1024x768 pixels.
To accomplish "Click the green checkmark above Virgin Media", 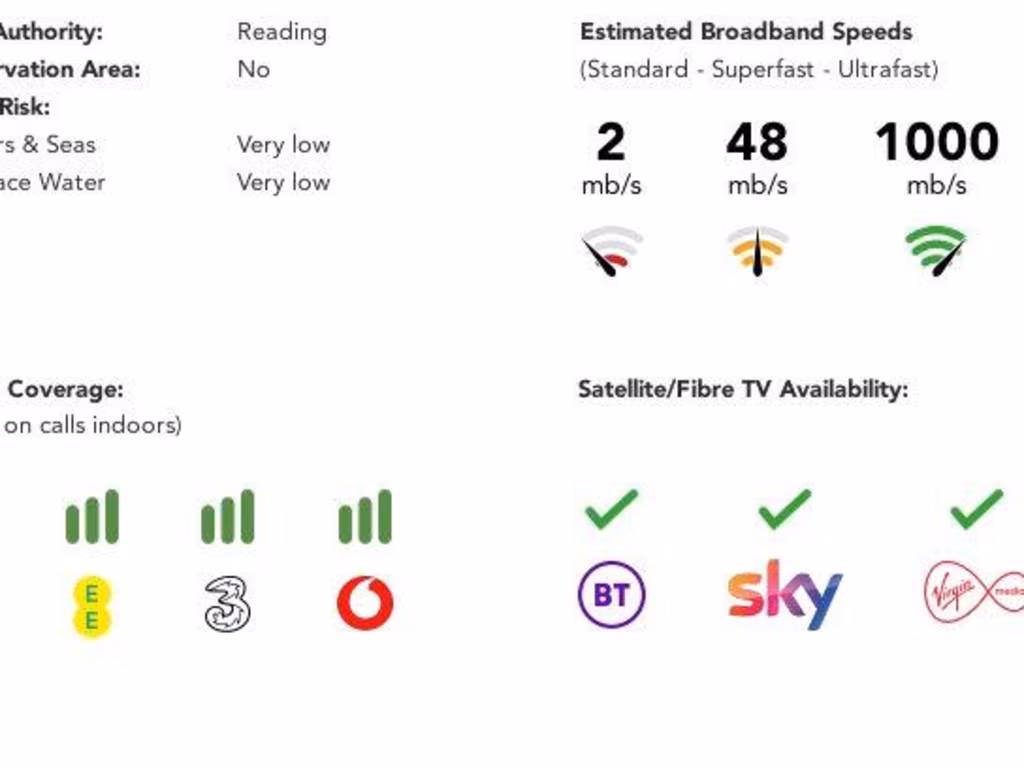I will tap(976, 509).
